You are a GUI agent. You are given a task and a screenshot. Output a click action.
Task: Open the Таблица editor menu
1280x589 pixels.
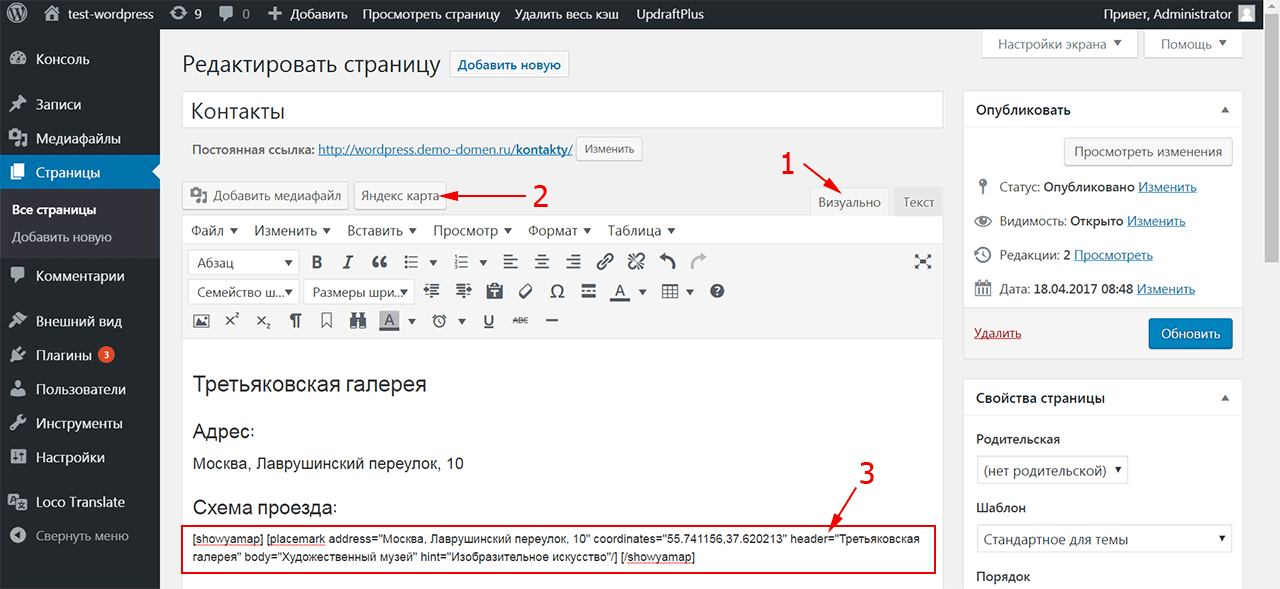pyautogui.click(x=641, y=230)
